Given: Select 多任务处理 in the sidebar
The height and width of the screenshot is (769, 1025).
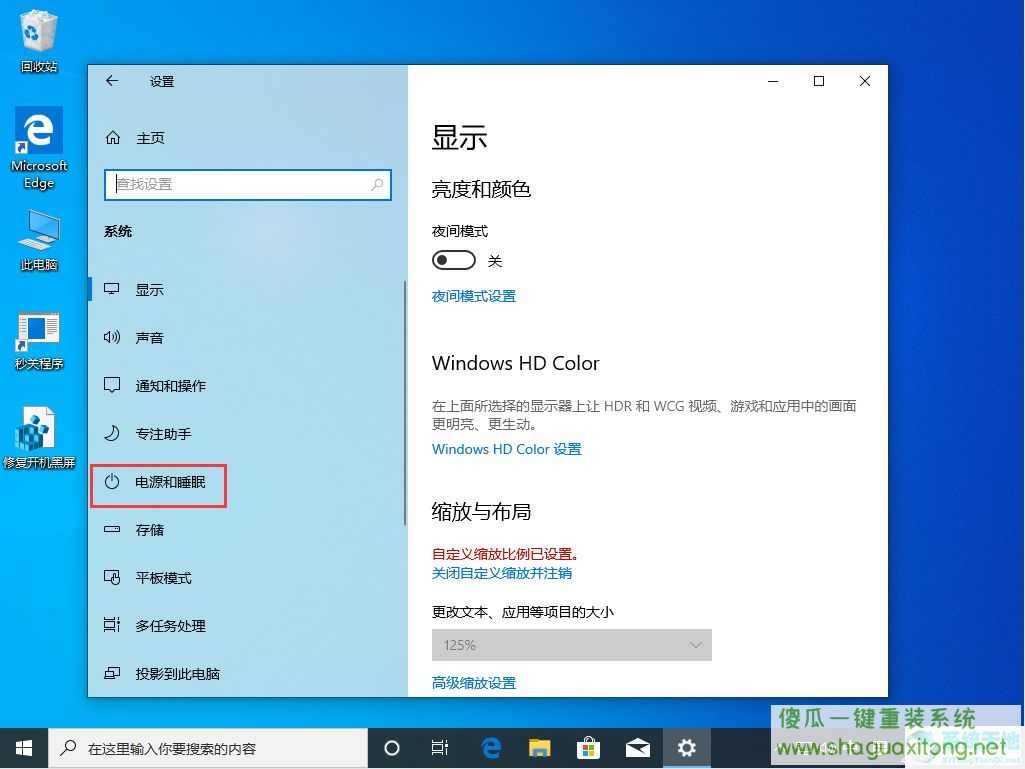Looking at the screenshot, I should (171, 626).
